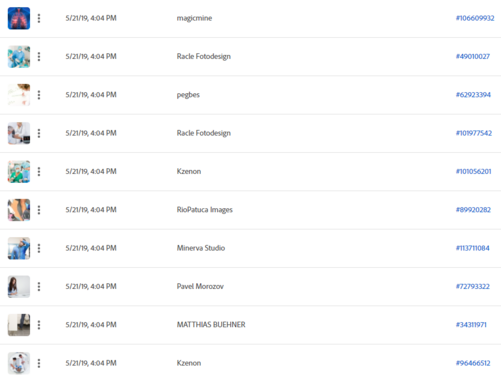
Task: Open options for the RioPatuca Images row
Action: pos(39,210)
